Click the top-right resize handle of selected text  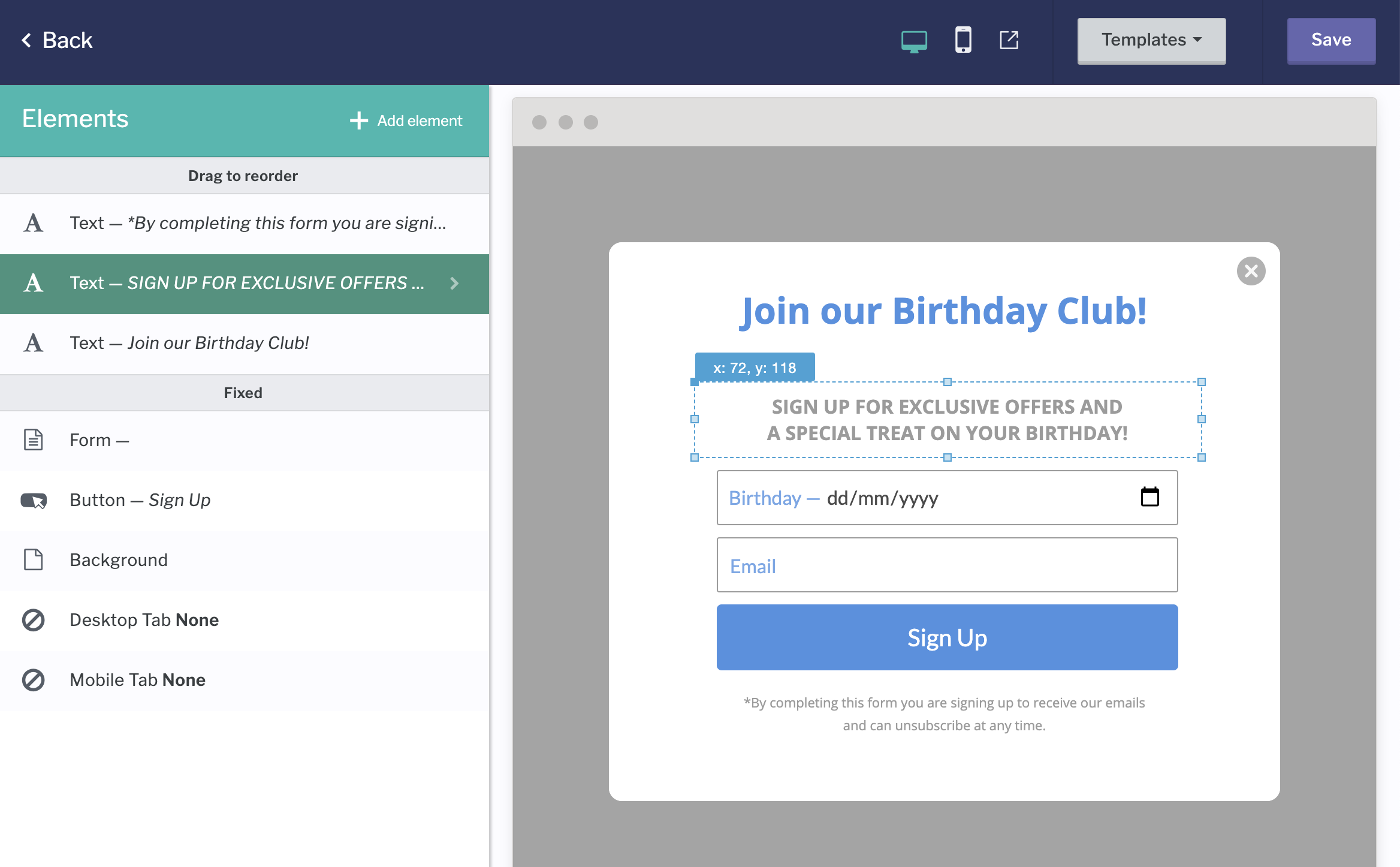1201,382
